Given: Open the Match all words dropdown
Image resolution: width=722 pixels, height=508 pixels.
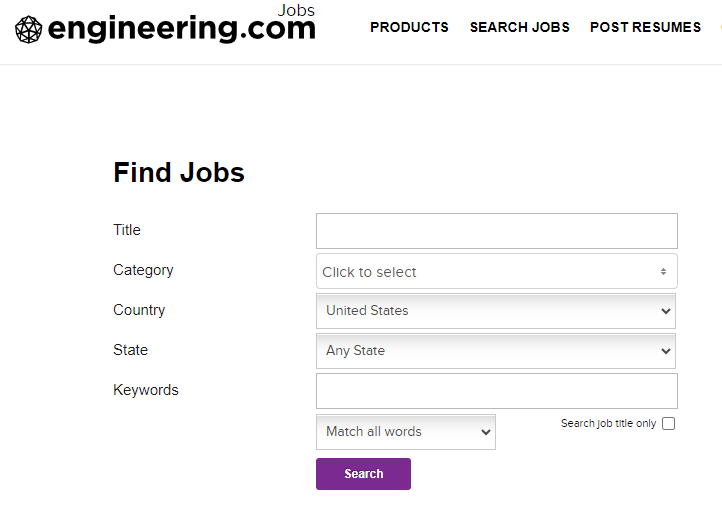Looking at the screenshot, I should [406, 432].
